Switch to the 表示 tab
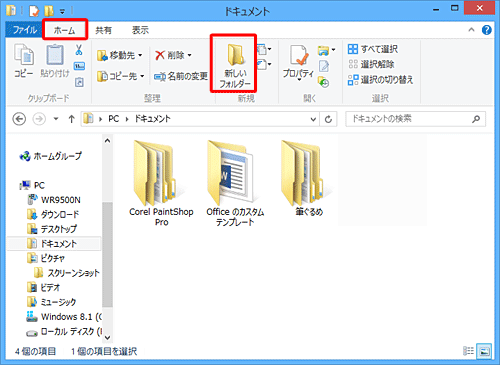 coord(140,30)
